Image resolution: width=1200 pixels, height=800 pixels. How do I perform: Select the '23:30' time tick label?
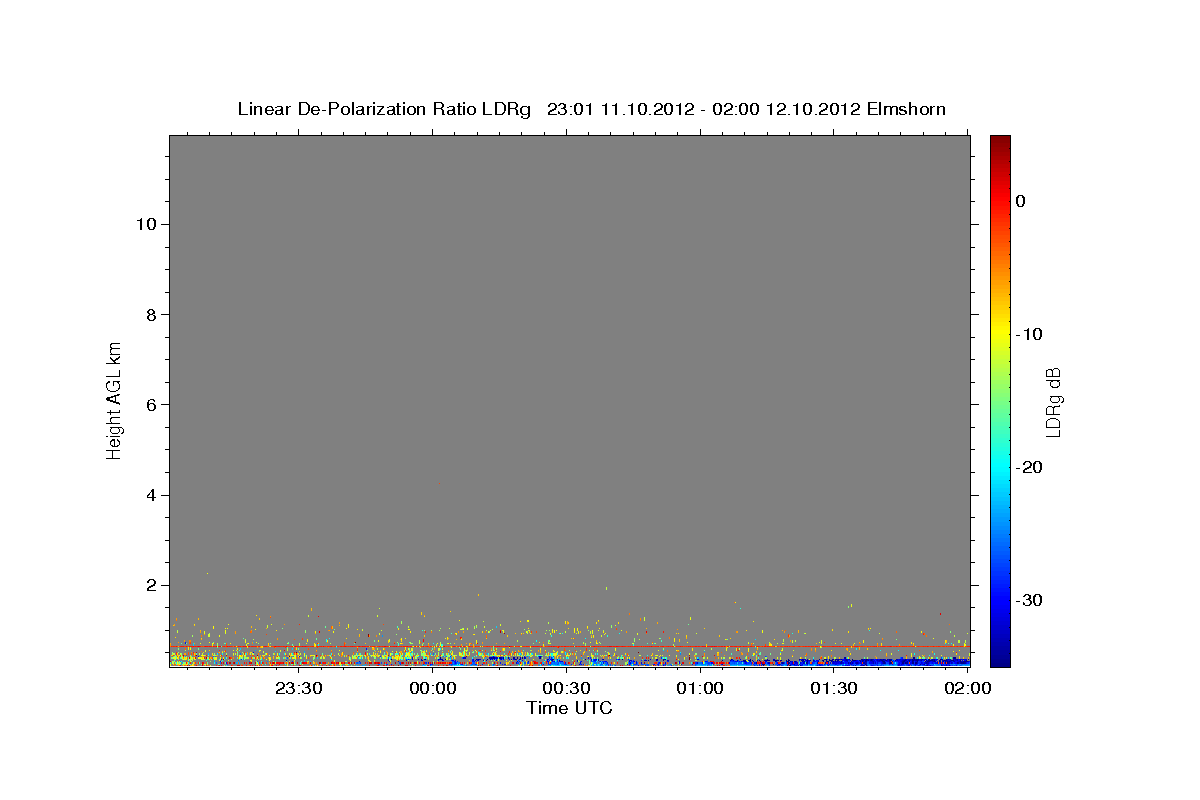click(299, 688)
